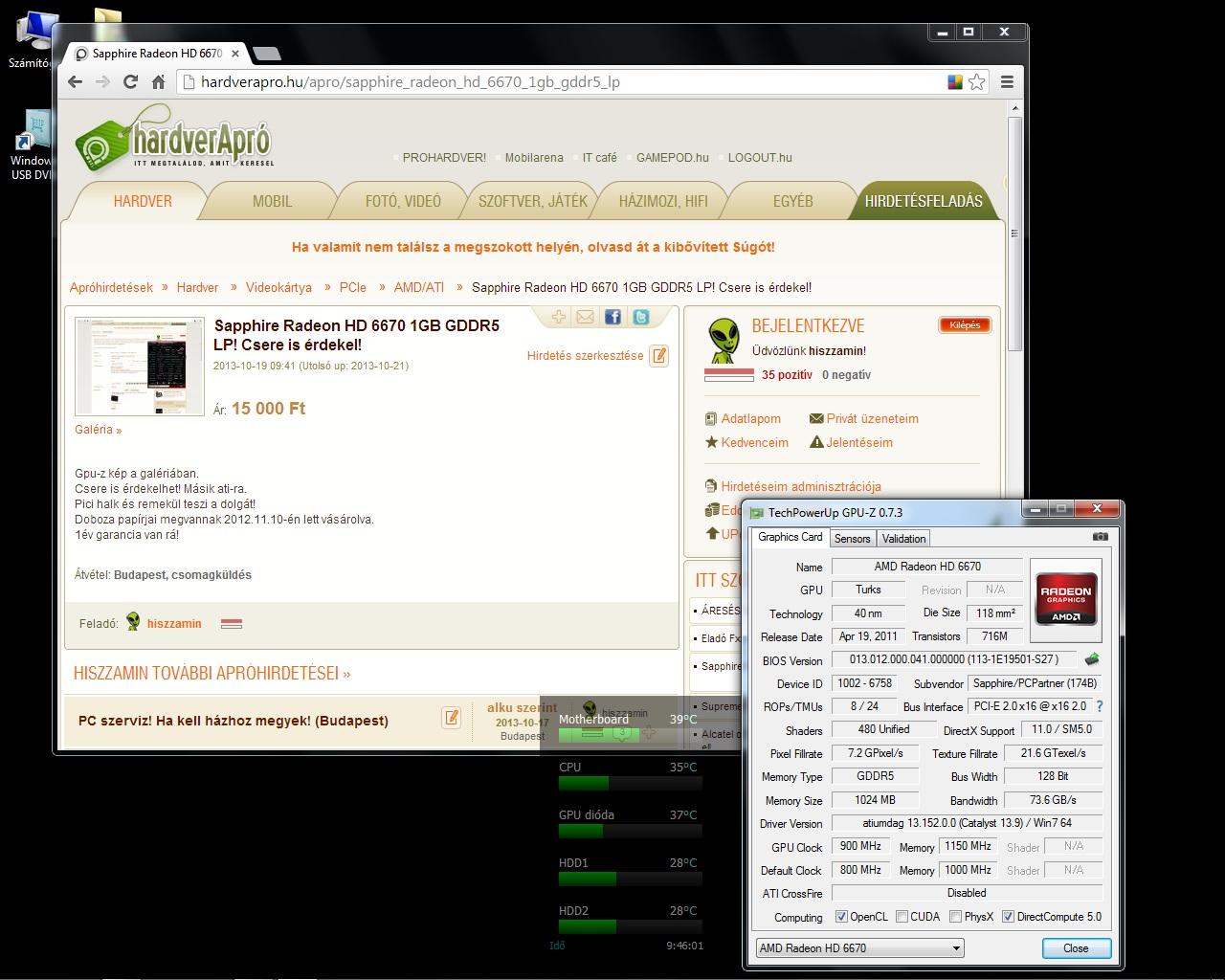Open the Apróhirdetések breadcrumb link
The height and width of the screenshot is (980, 1225).
tap(111, 287)
